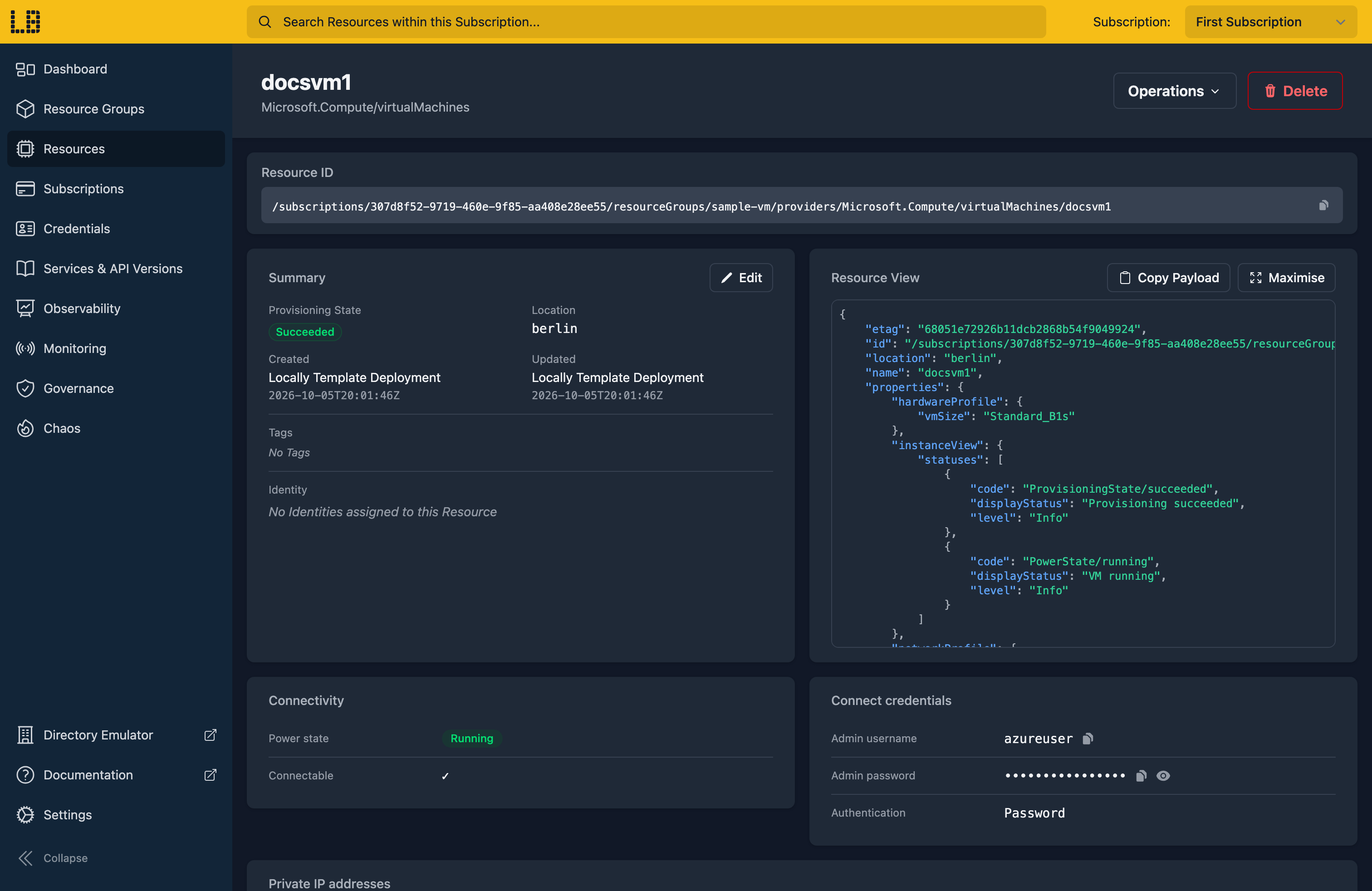Click the Credentials ID card icon
Image resolution: width=1372 pixels, height=891 pixels.
(x=25, y=229)
